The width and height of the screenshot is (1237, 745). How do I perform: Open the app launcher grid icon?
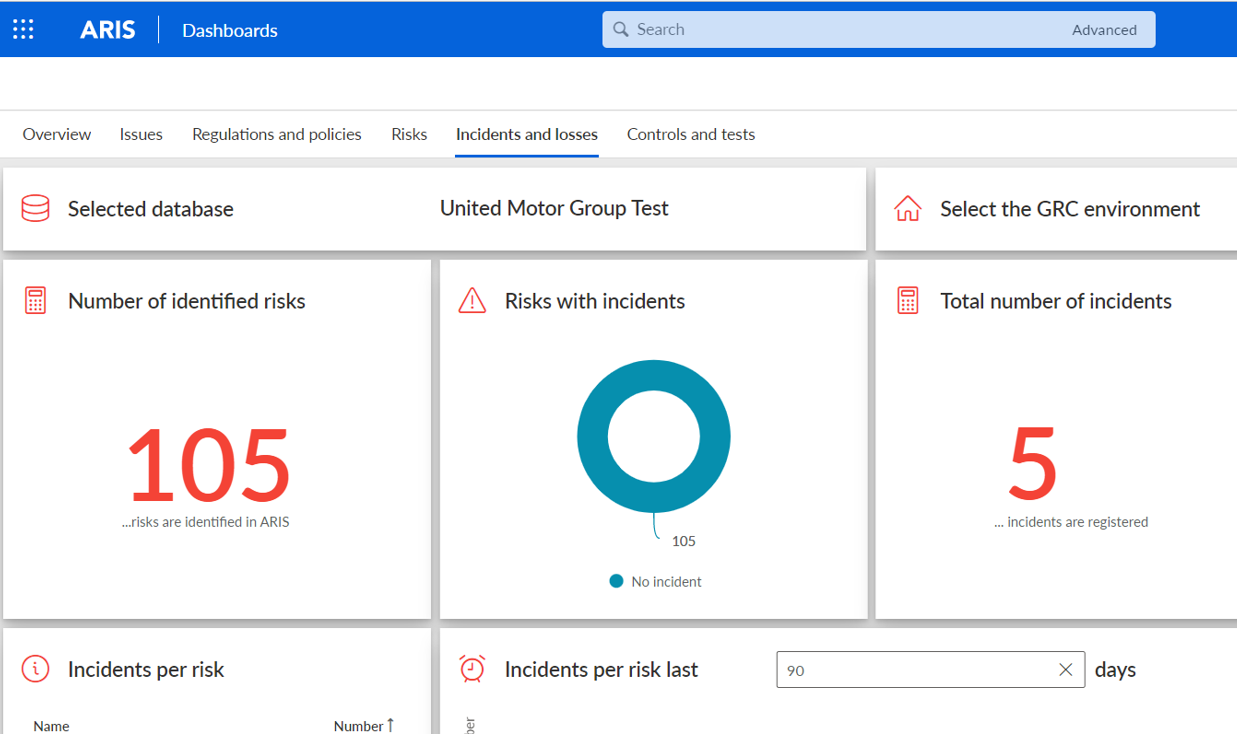click(x=22, y=29)
